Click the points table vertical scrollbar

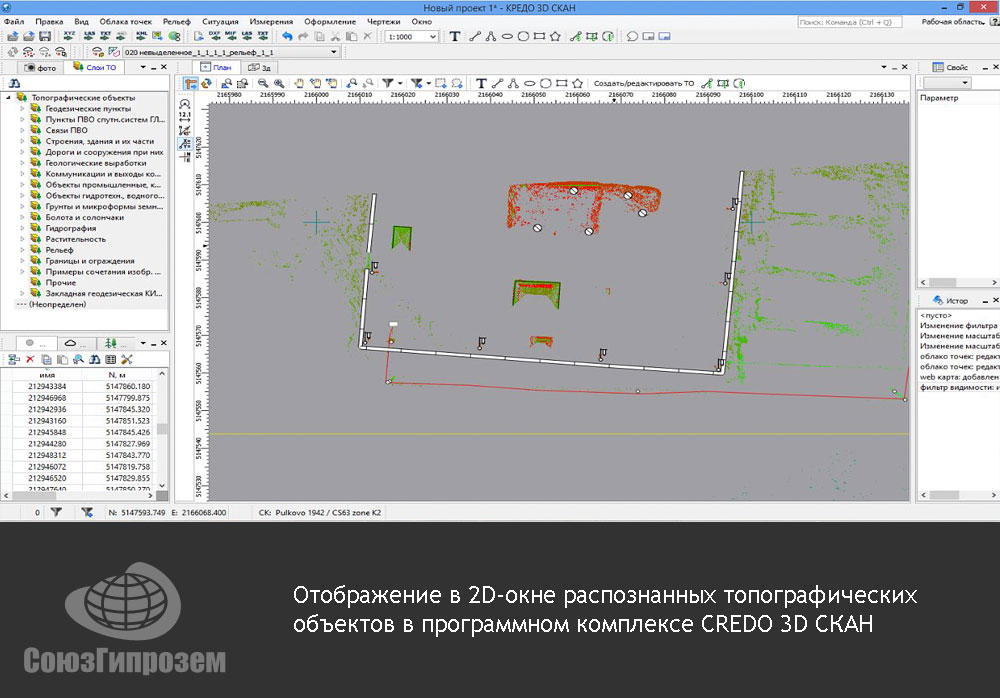(x=162, y=429)
